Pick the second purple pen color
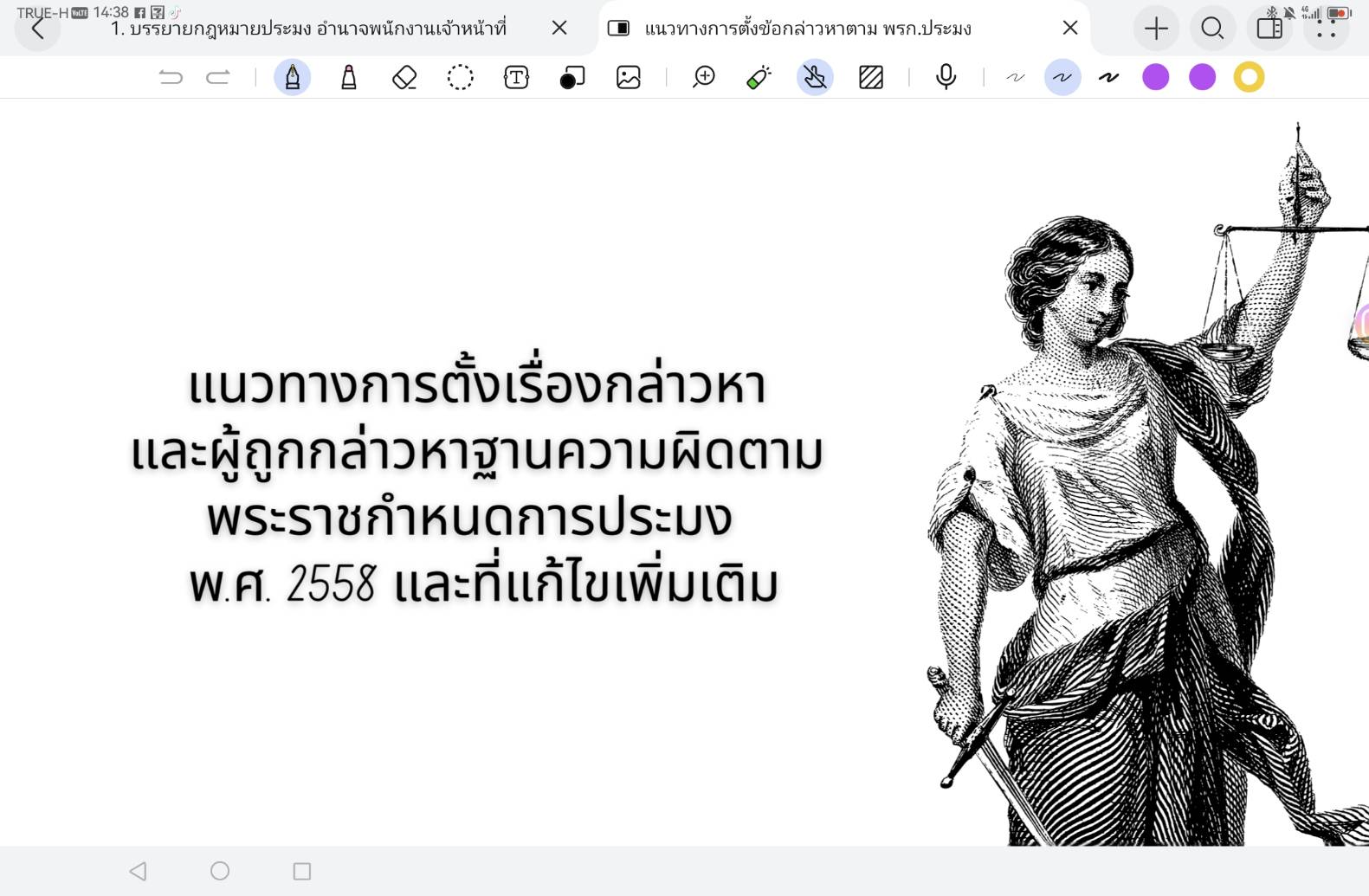The image size is (1369, 896). pos(1203,77)
